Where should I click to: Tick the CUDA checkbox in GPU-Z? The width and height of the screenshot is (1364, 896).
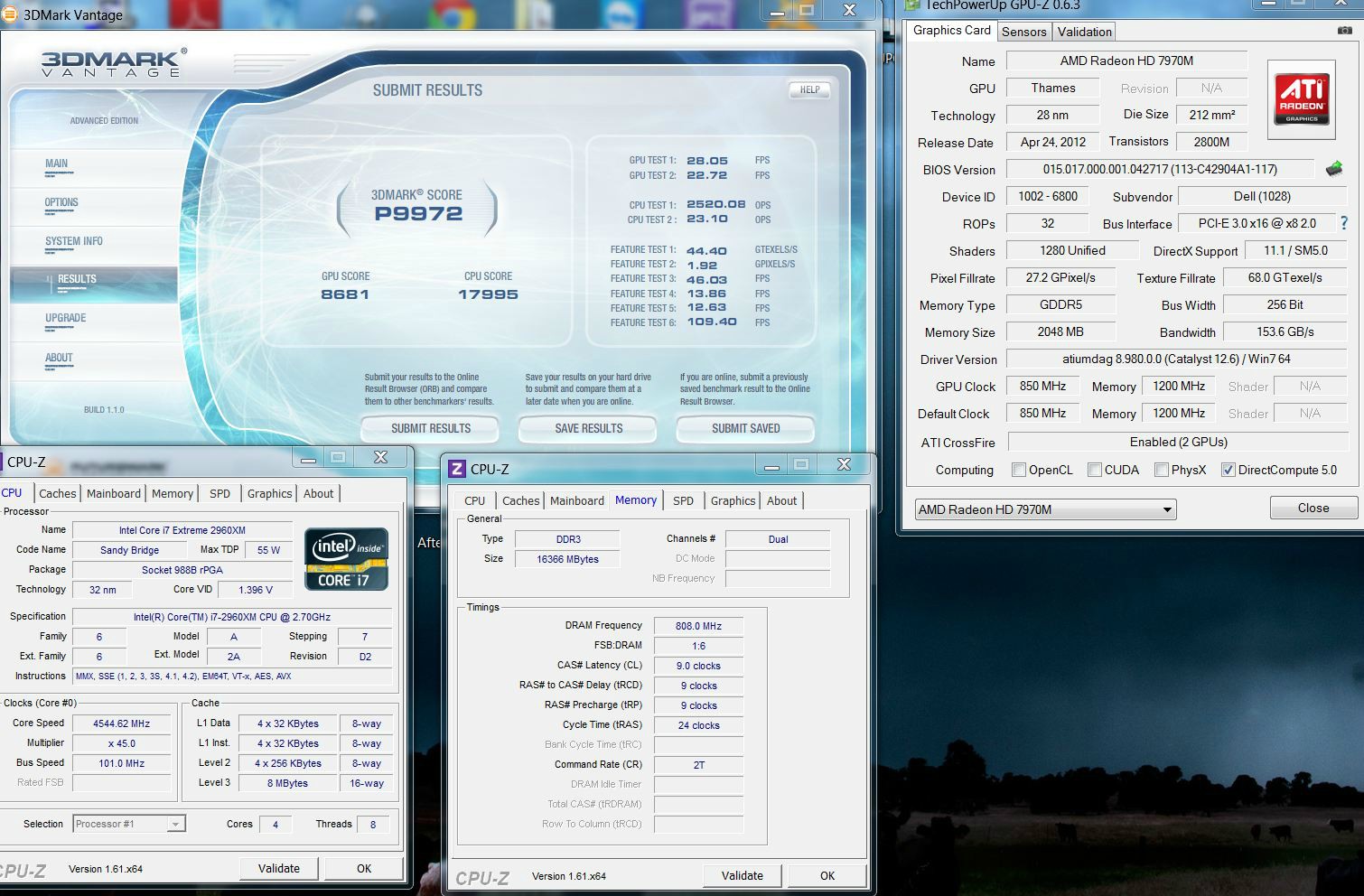(1095, 470)
